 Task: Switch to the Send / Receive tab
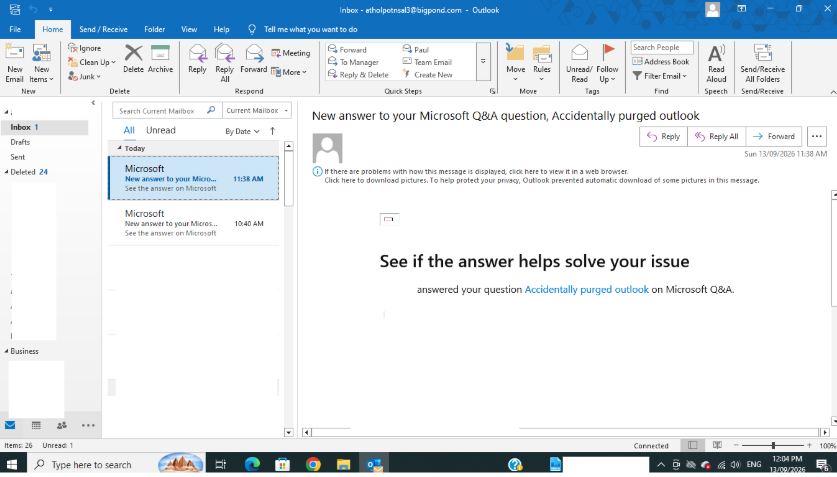pyautogui.click(x=104, y=29)
